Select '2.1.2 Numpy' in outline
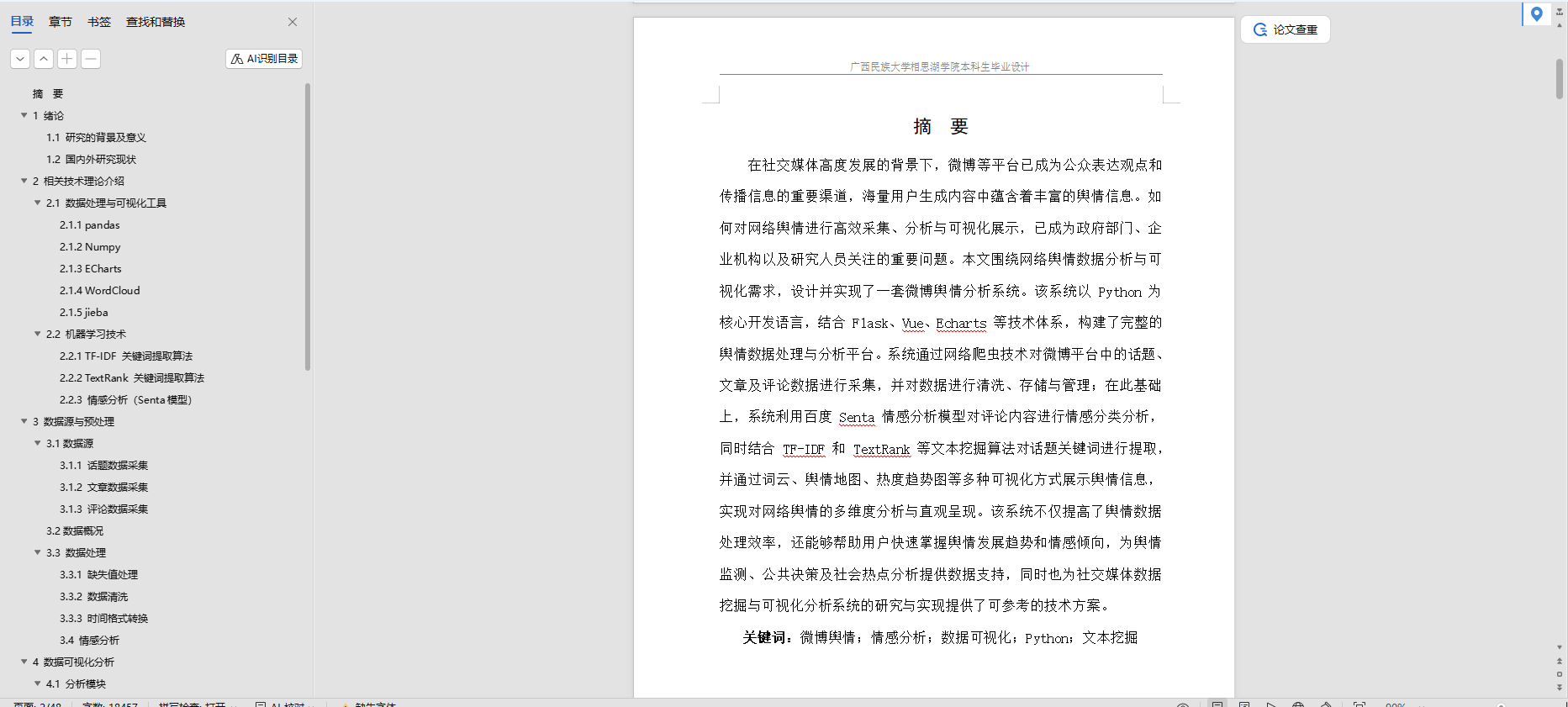 [90, 246]
